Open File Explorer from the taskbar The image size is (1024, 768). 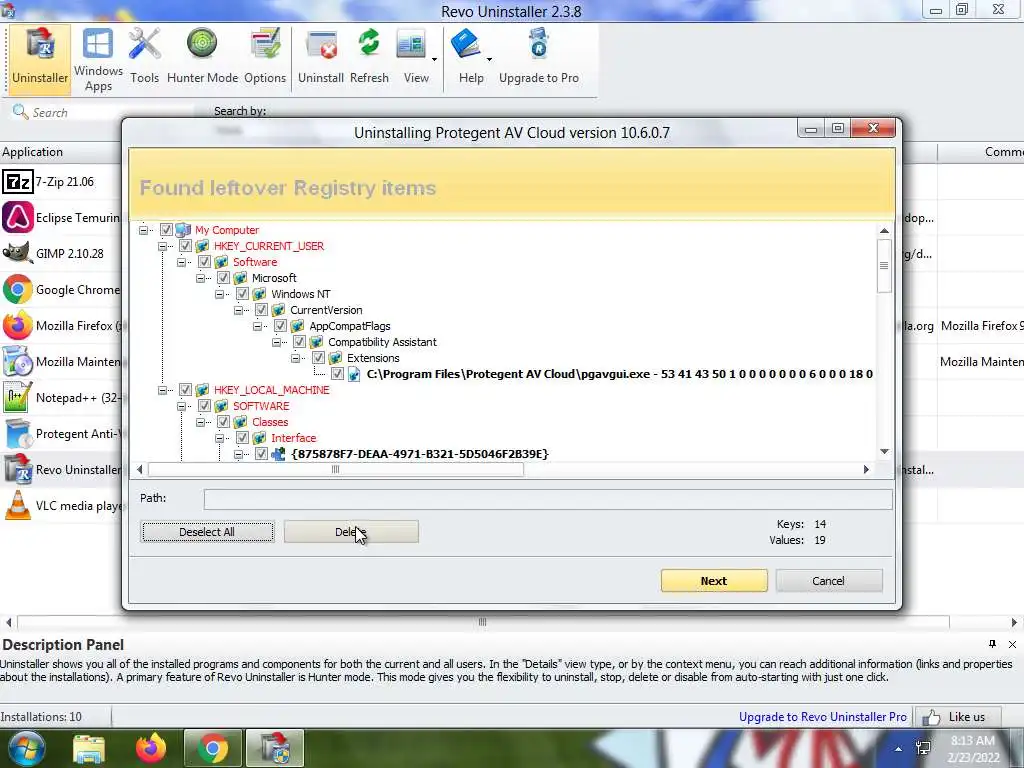coord(89,748)
